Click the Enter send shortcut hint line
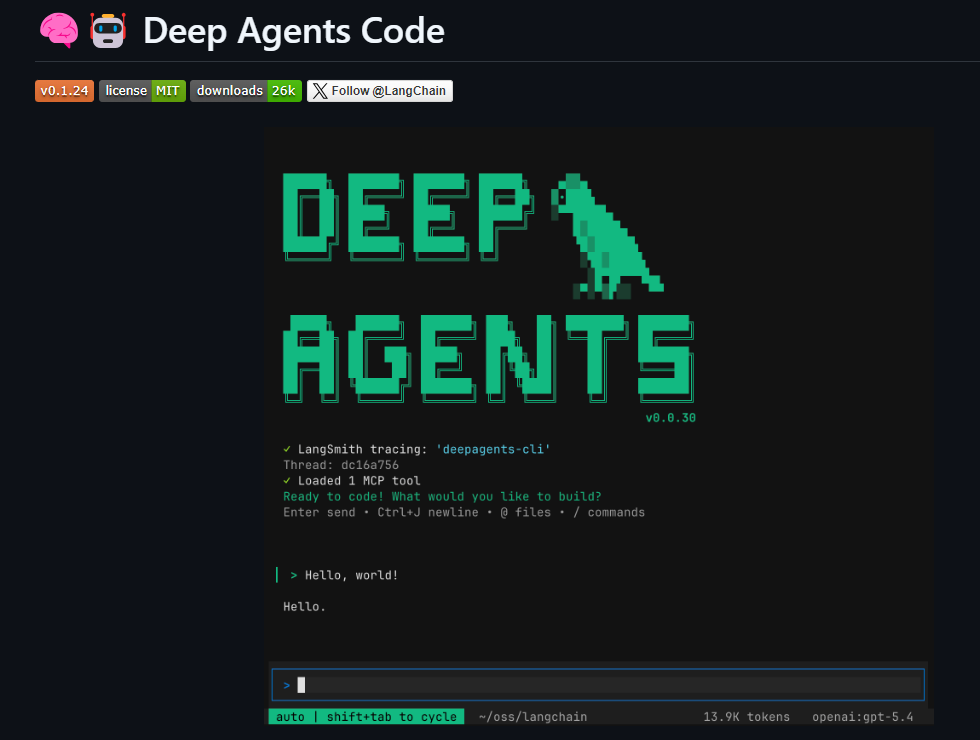980x740 pixels. [x=464, y=512]
